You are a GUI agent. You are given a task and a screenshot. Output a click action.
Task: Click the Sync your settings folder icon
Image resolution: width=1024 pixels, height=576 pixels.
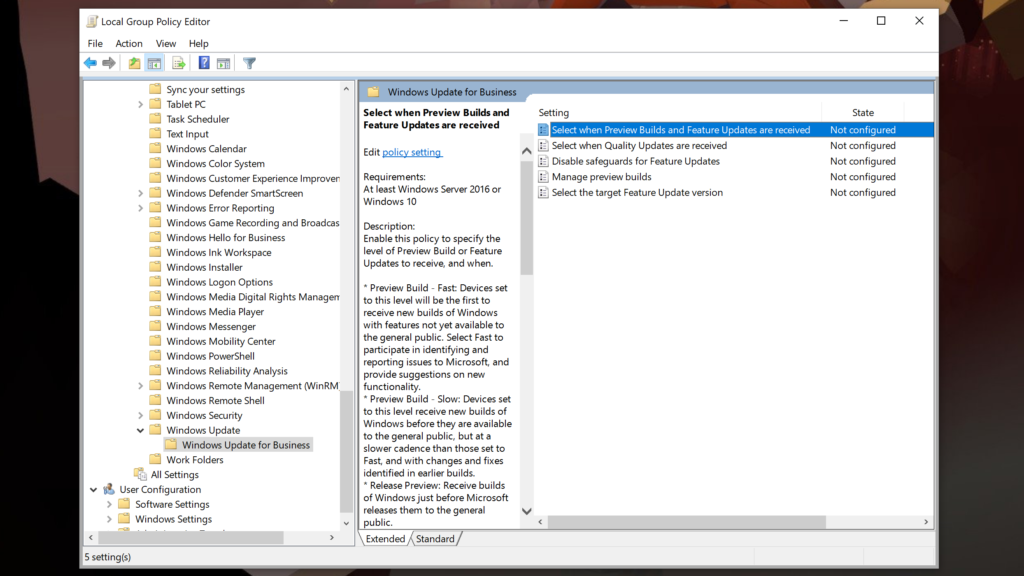[155, 89]
